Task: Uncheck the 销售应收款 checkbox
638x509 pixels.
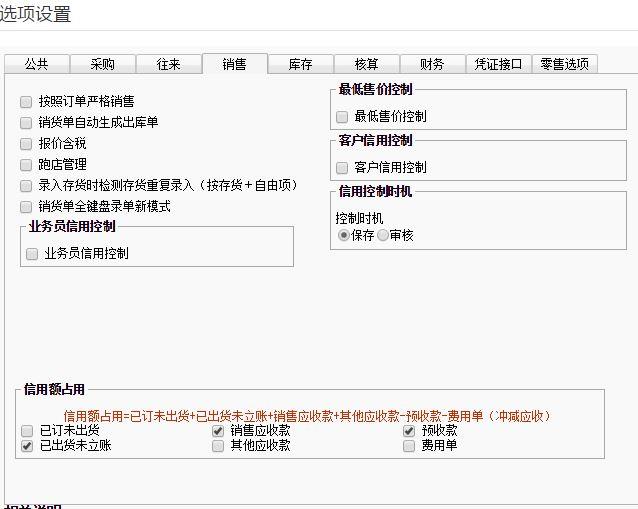Action: tap(218, 430)
